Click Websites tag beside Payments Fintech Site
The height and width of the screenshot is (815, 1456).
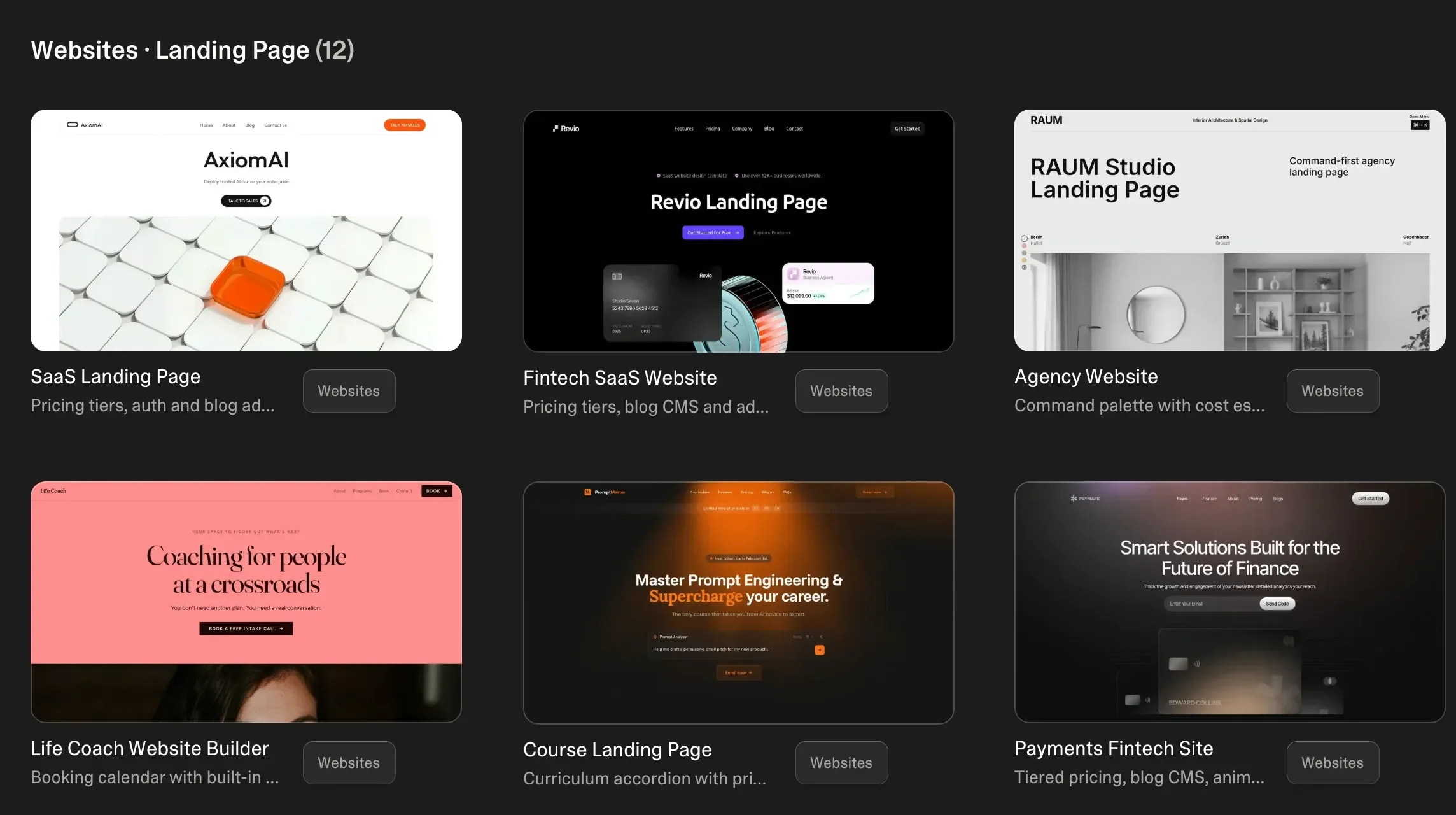[1333, 763]
